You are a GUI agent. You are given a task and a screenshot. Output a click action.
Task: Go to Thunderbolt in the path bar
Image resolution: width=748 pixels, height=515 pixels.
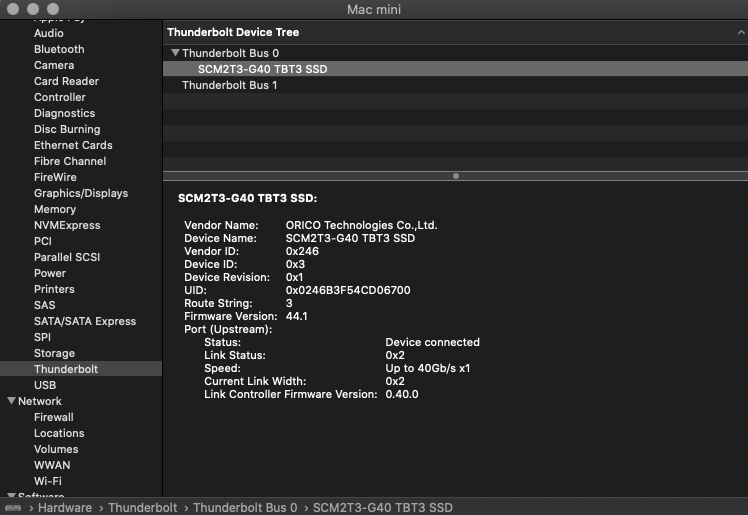point(143,508)
